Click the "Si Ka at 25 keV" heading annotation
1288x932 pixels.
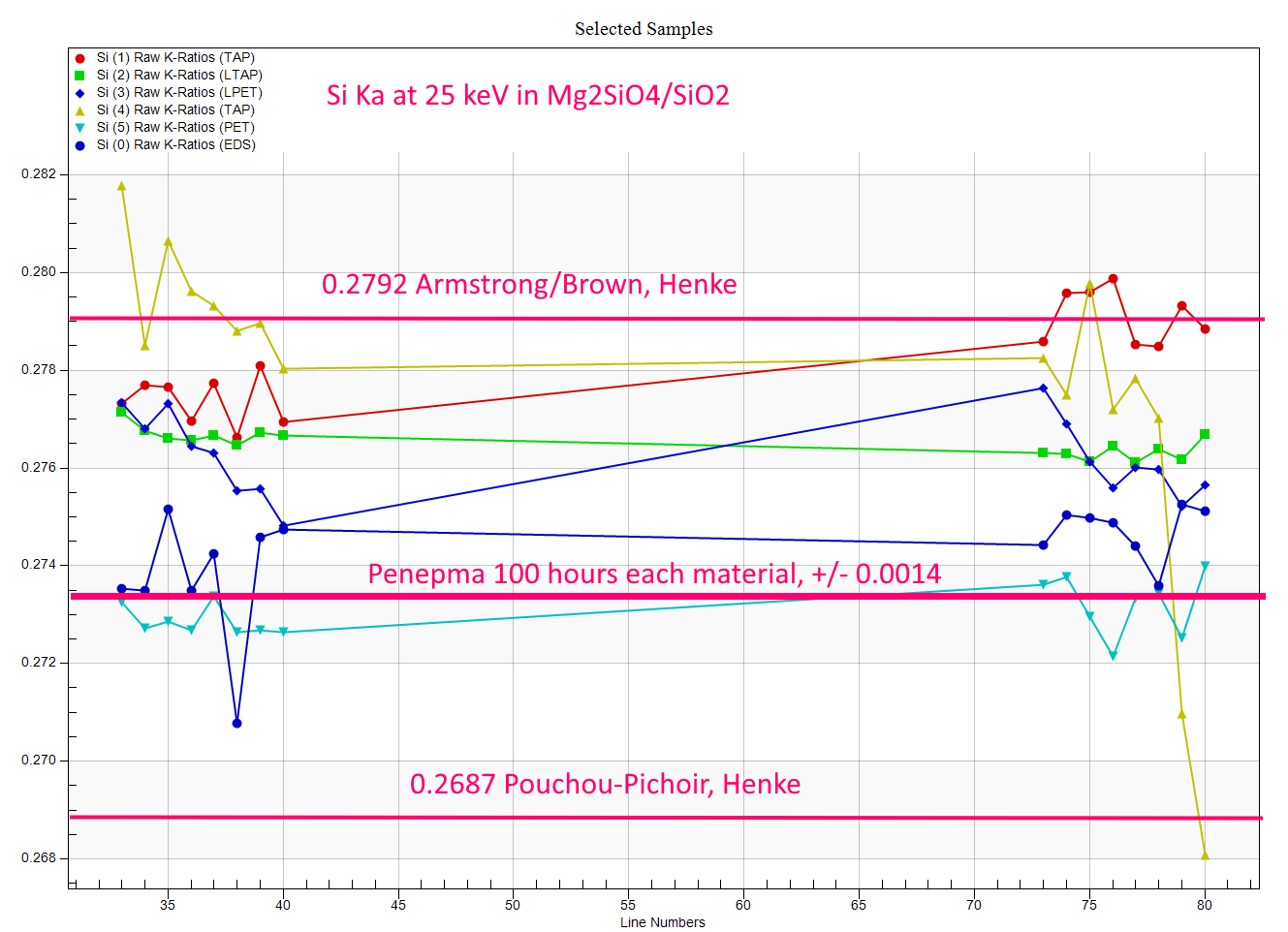click(x=527, y=95)
